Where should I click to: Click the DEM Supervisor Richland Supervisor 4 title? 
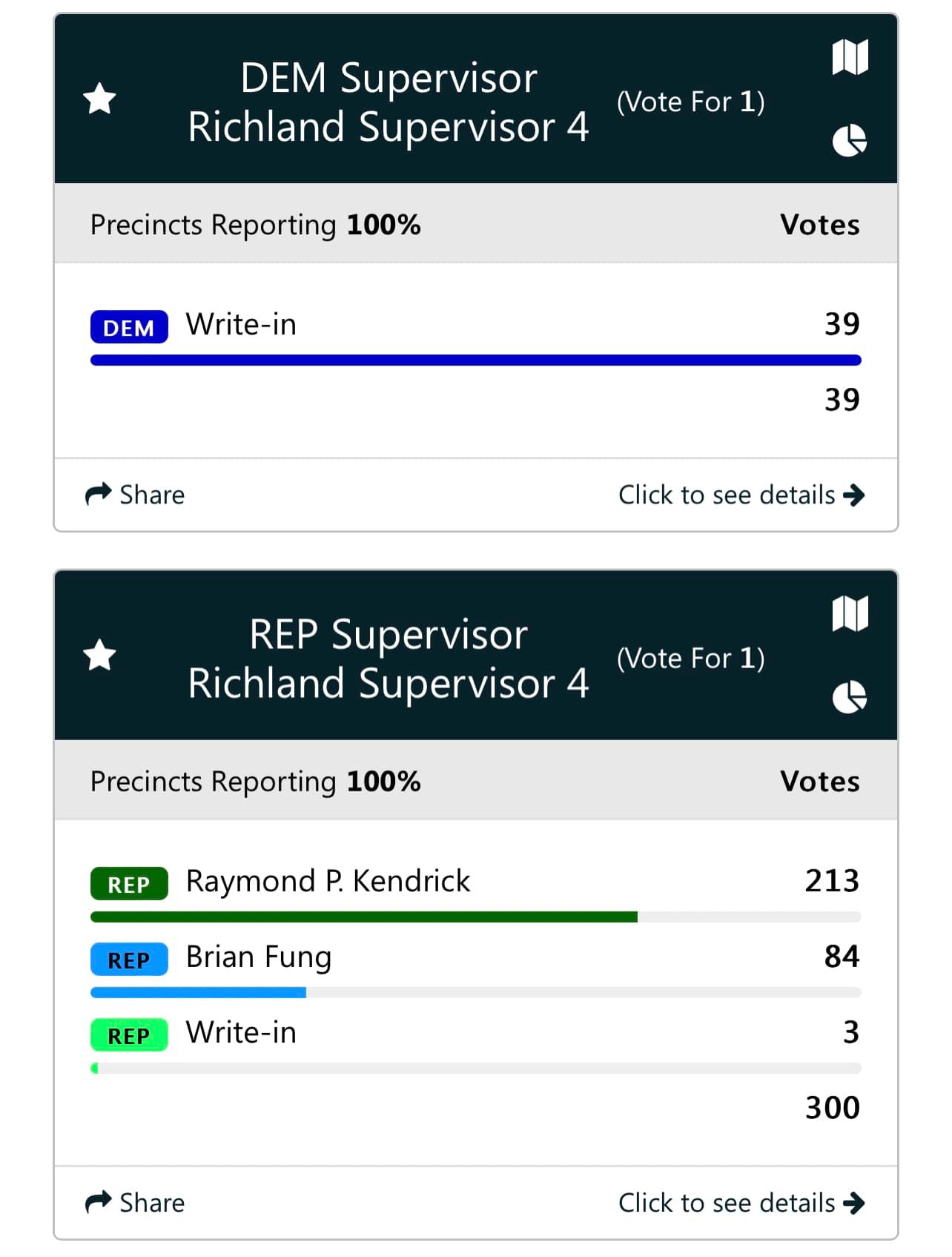(x=389, y=102)
